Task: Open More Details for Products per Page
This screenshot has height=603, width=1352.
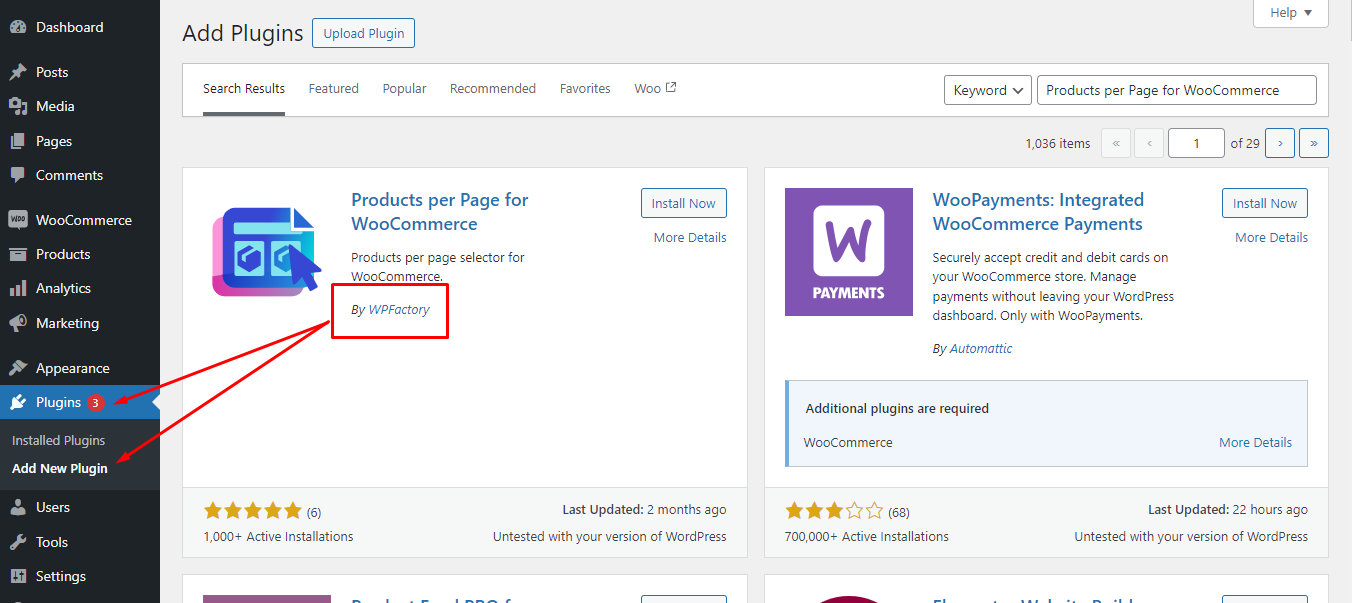Action: point(690,238)
